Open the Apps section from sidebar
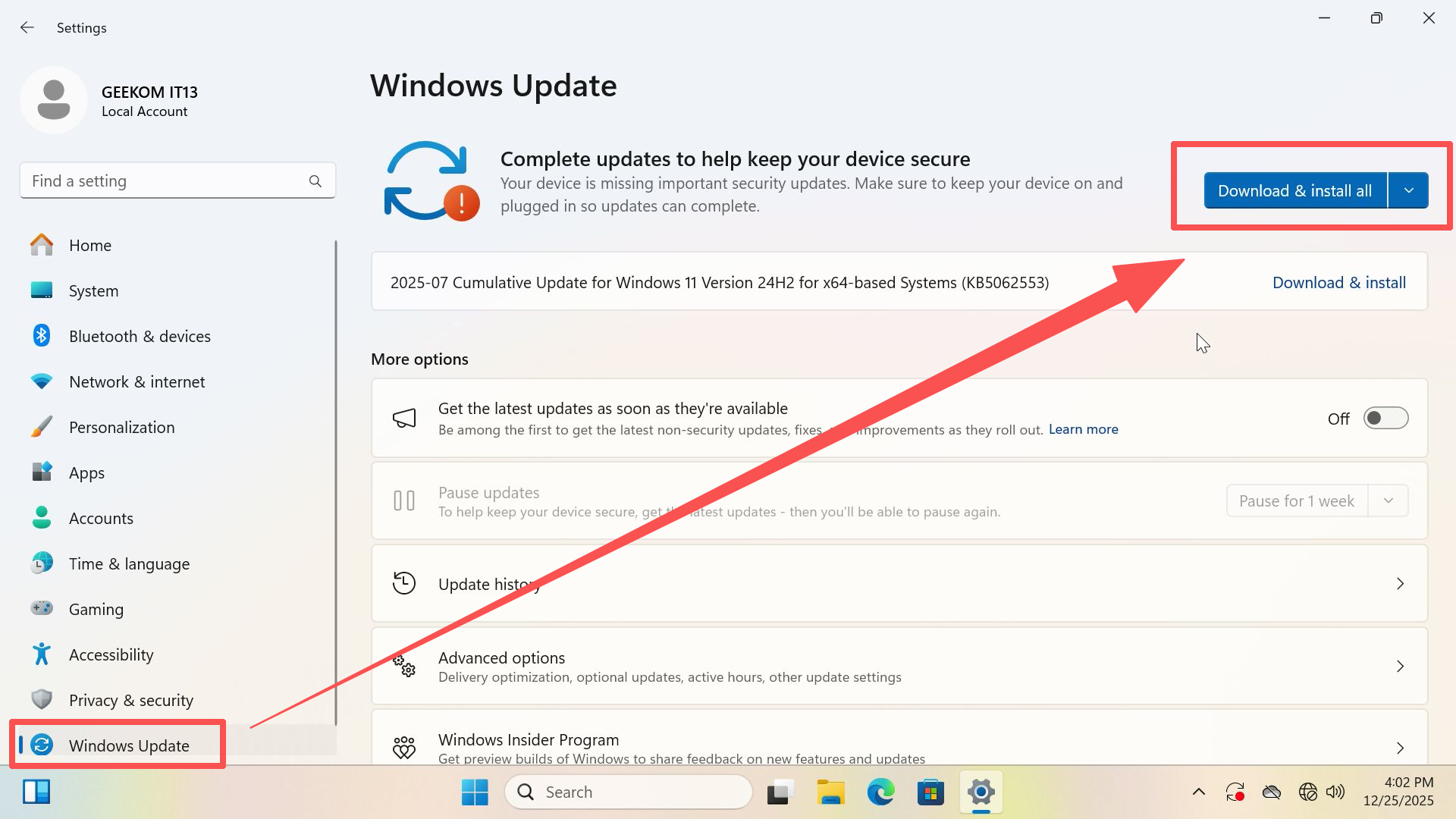This screenshot has height=819, width=1456. point(86,472)
